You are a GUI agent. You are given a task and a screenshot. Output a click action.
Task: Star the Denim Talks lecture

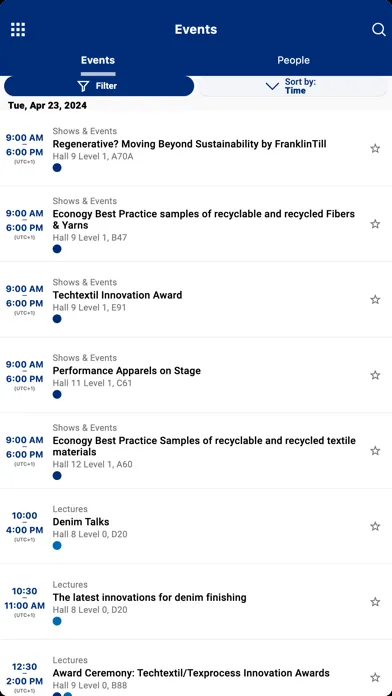point(375,526)
